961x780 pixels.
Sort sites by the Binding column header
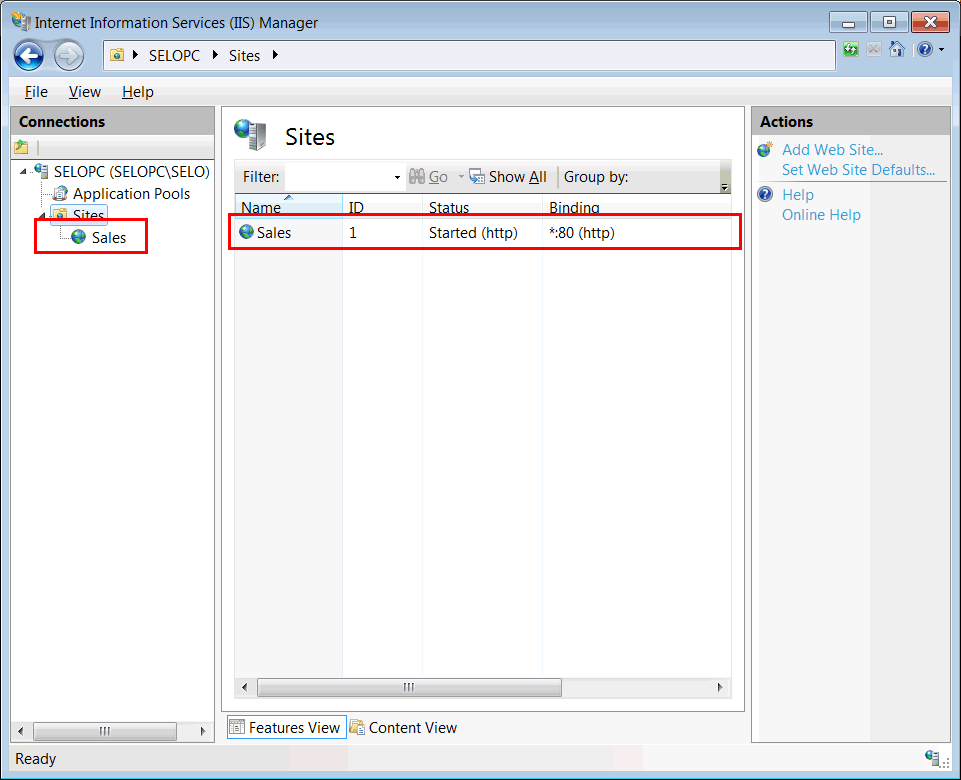pyautogui.click(x=636, y=205)
